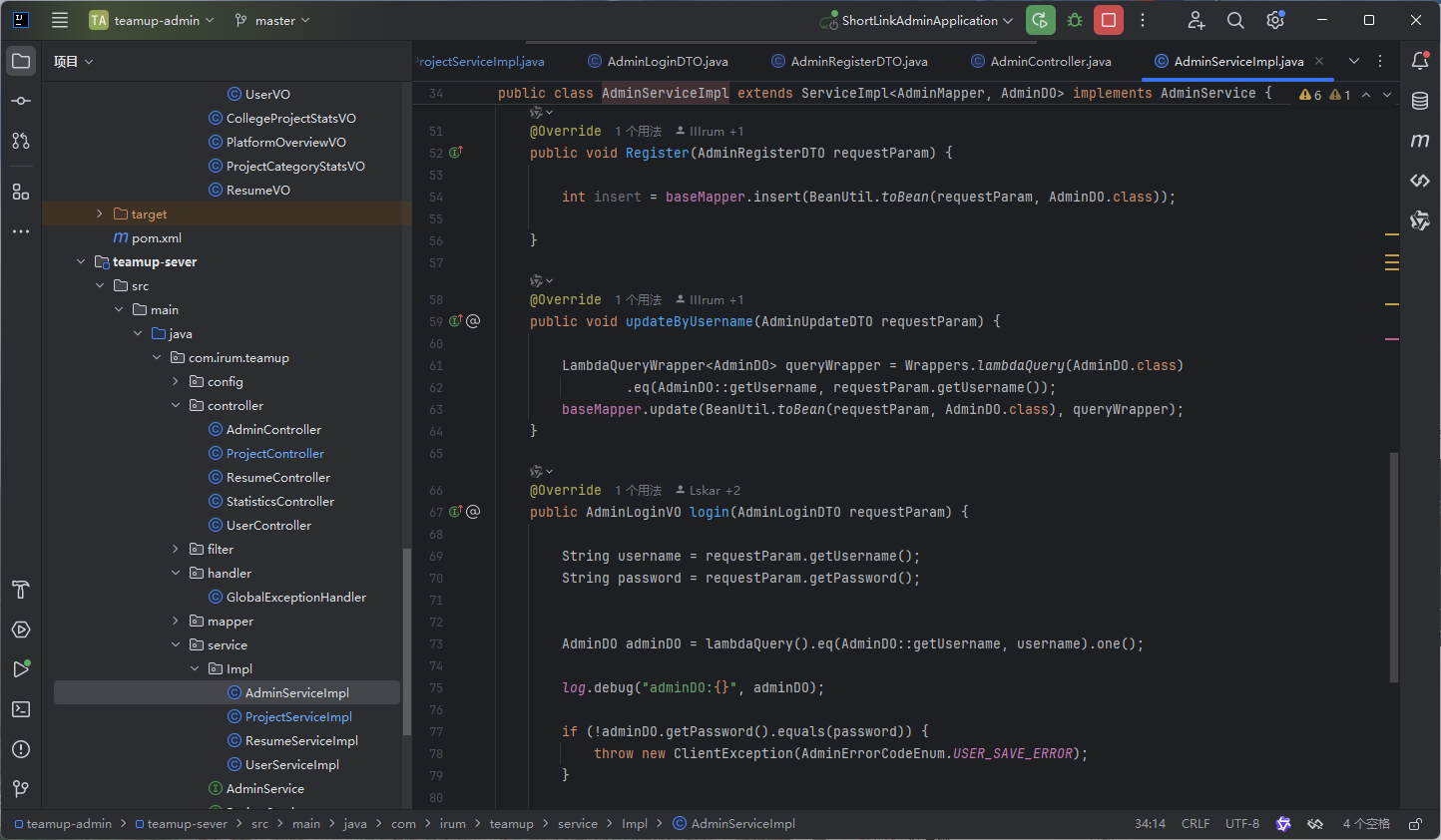
Task: Open the Terminal tool window
Action: 21,709
